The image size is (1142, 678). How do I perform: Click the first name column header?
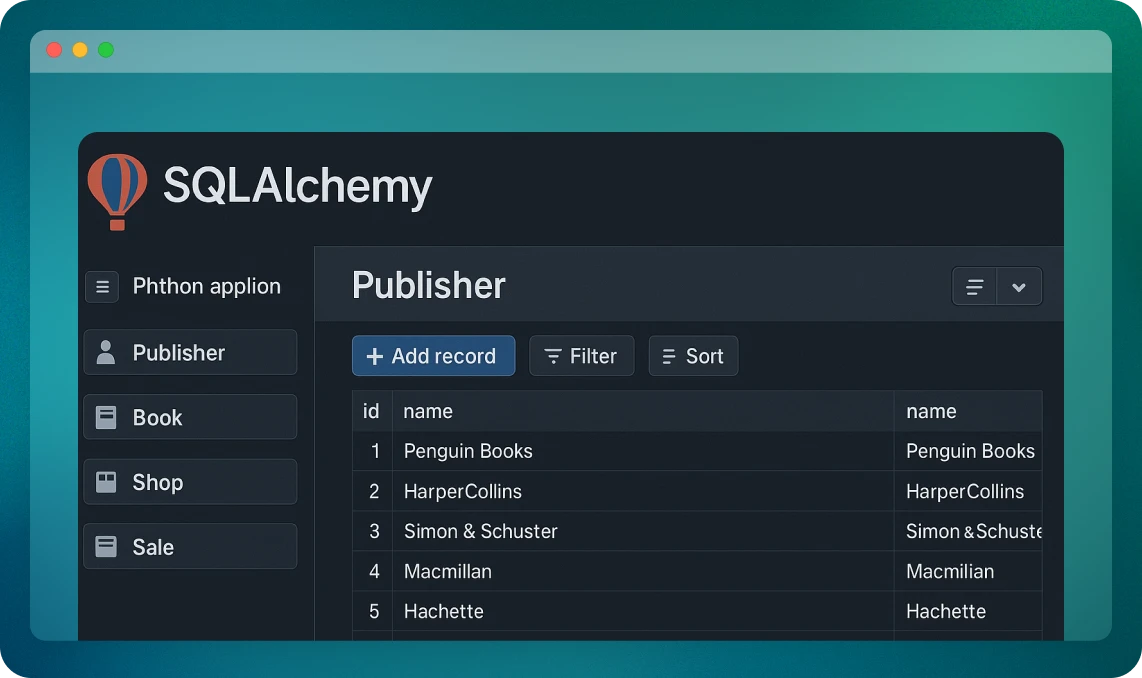[428, 411]
